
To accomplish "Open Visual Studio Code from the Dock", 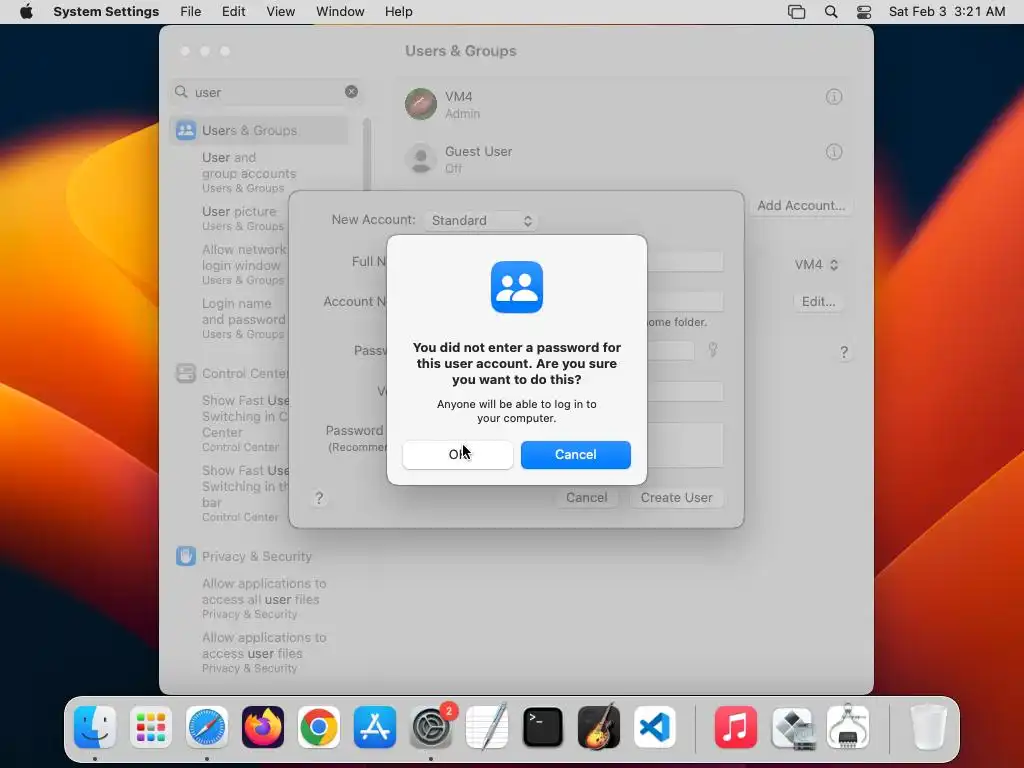I will point(654,727).
